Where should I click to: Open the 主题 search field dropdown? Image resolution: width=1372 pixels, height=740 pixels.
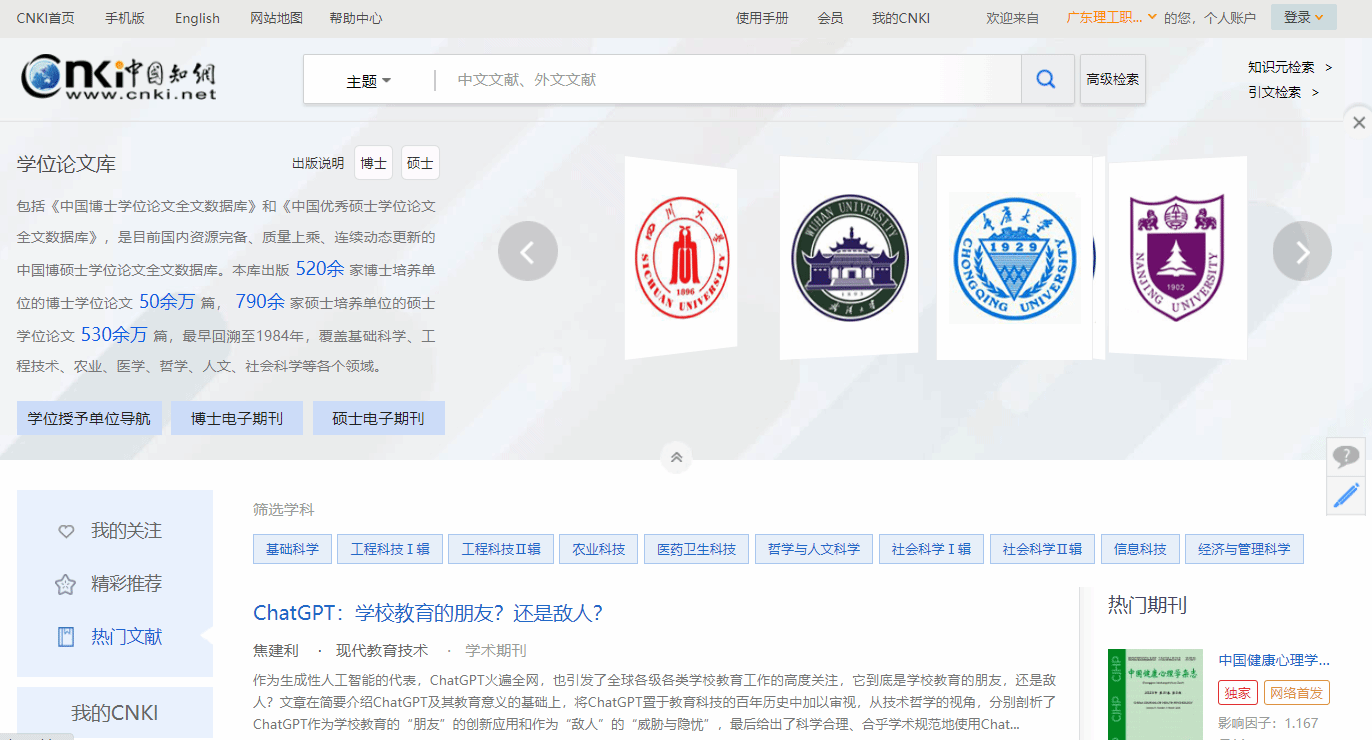tap(369, 81)
